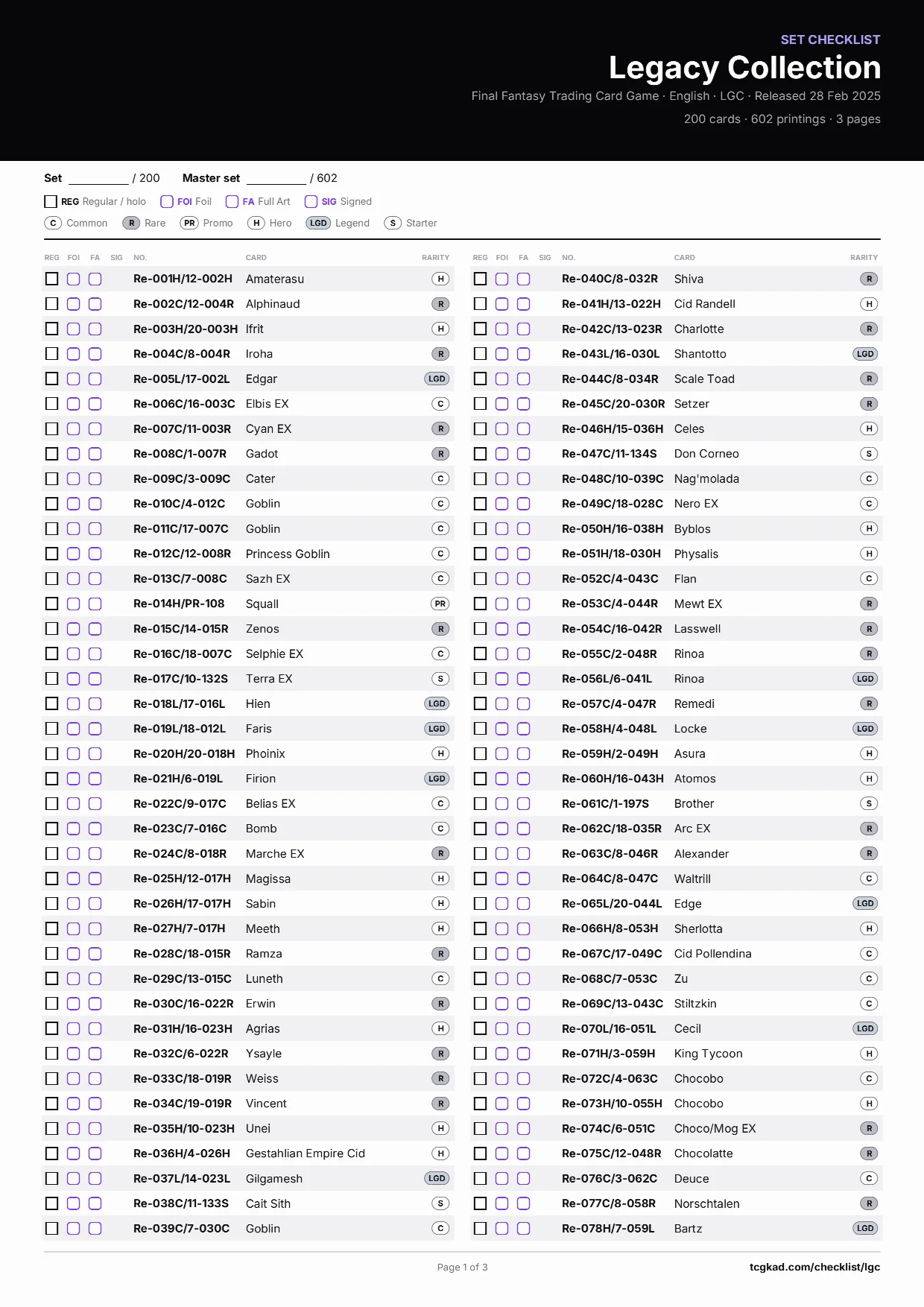
Task: Tick the Foil checkbox for Ifrit
Action: pos(73,329)
